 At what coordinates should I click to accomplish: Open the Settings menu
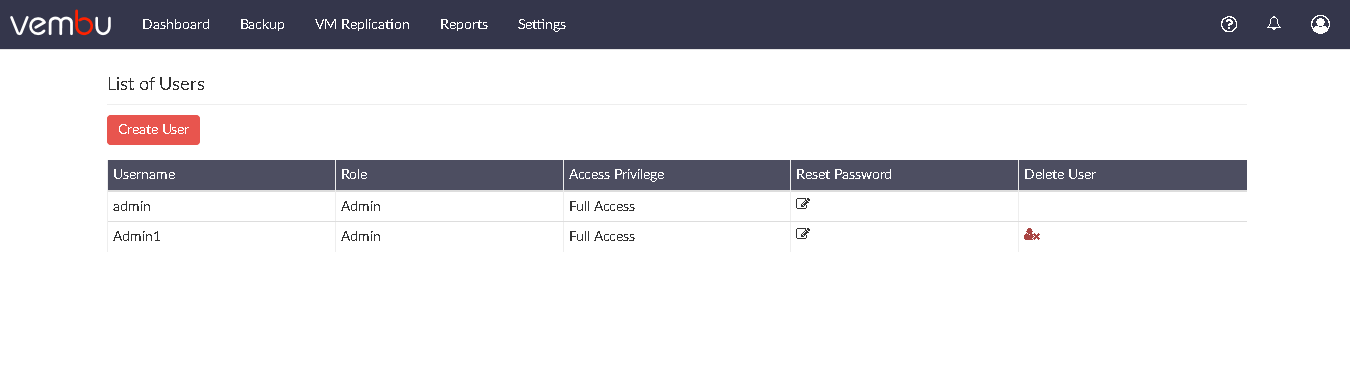point(542,24)
